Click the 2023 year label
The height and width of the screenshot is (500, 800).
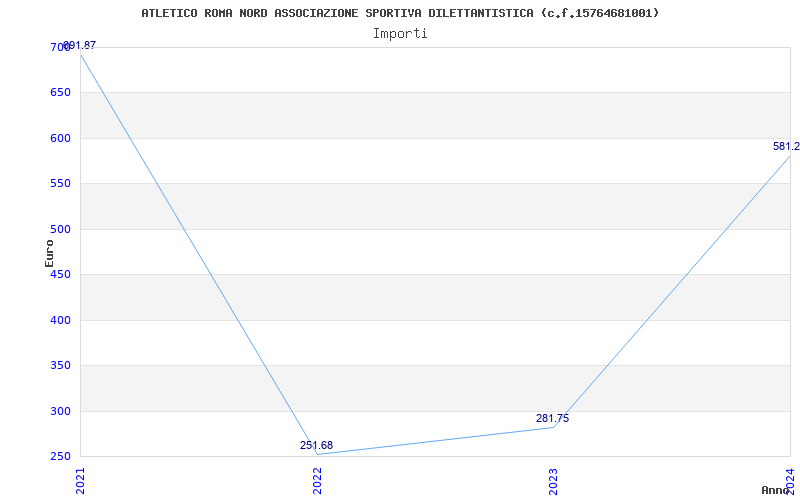(x=554, y=481)
